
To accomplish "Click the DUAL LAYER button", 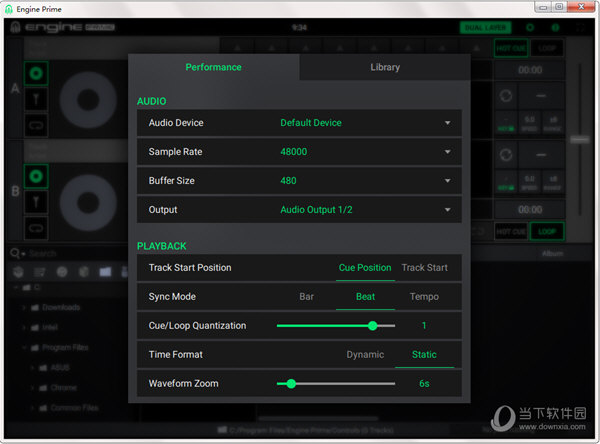I will (485, 28).
